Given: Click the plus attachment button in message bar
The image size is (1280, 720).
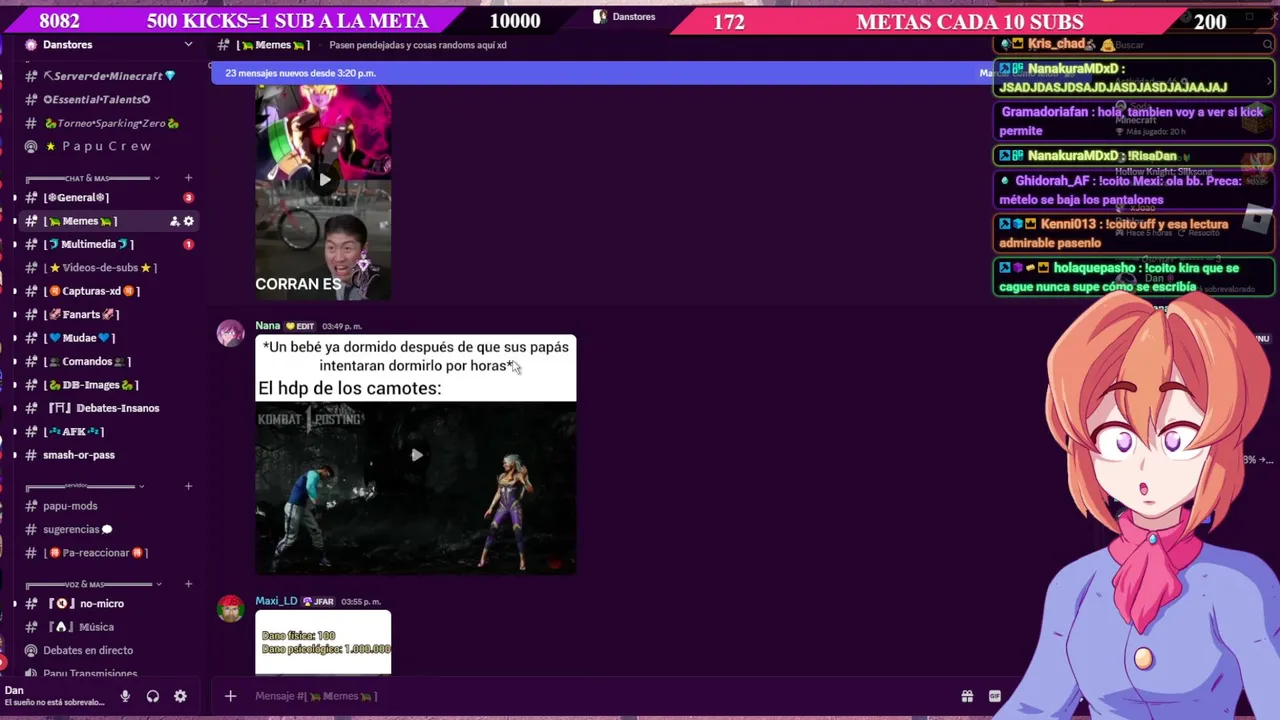Looking at the screenshot, I should (230, 696).
